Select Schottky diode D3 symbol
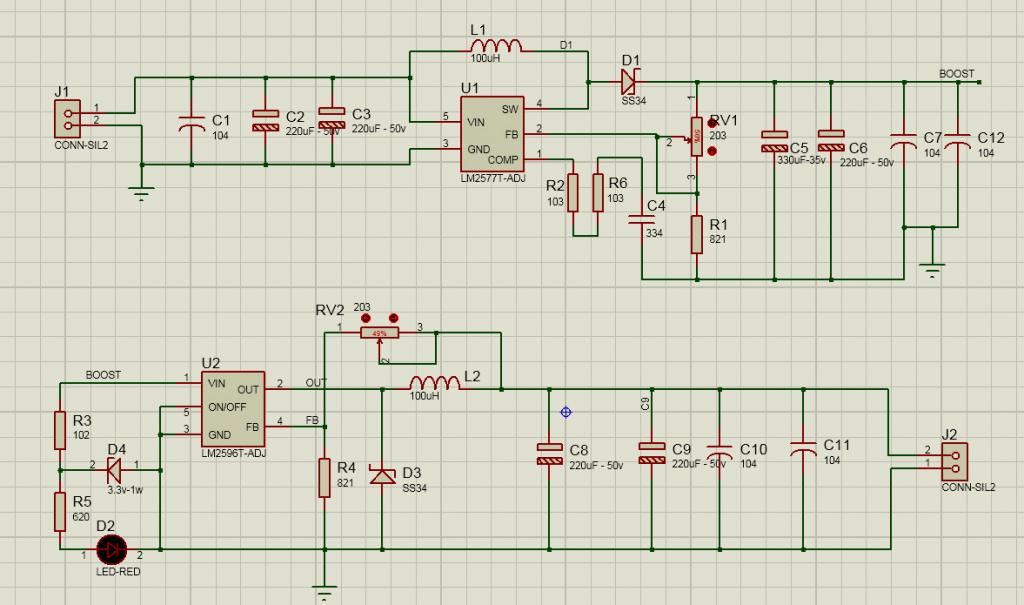 click(382, 475)
